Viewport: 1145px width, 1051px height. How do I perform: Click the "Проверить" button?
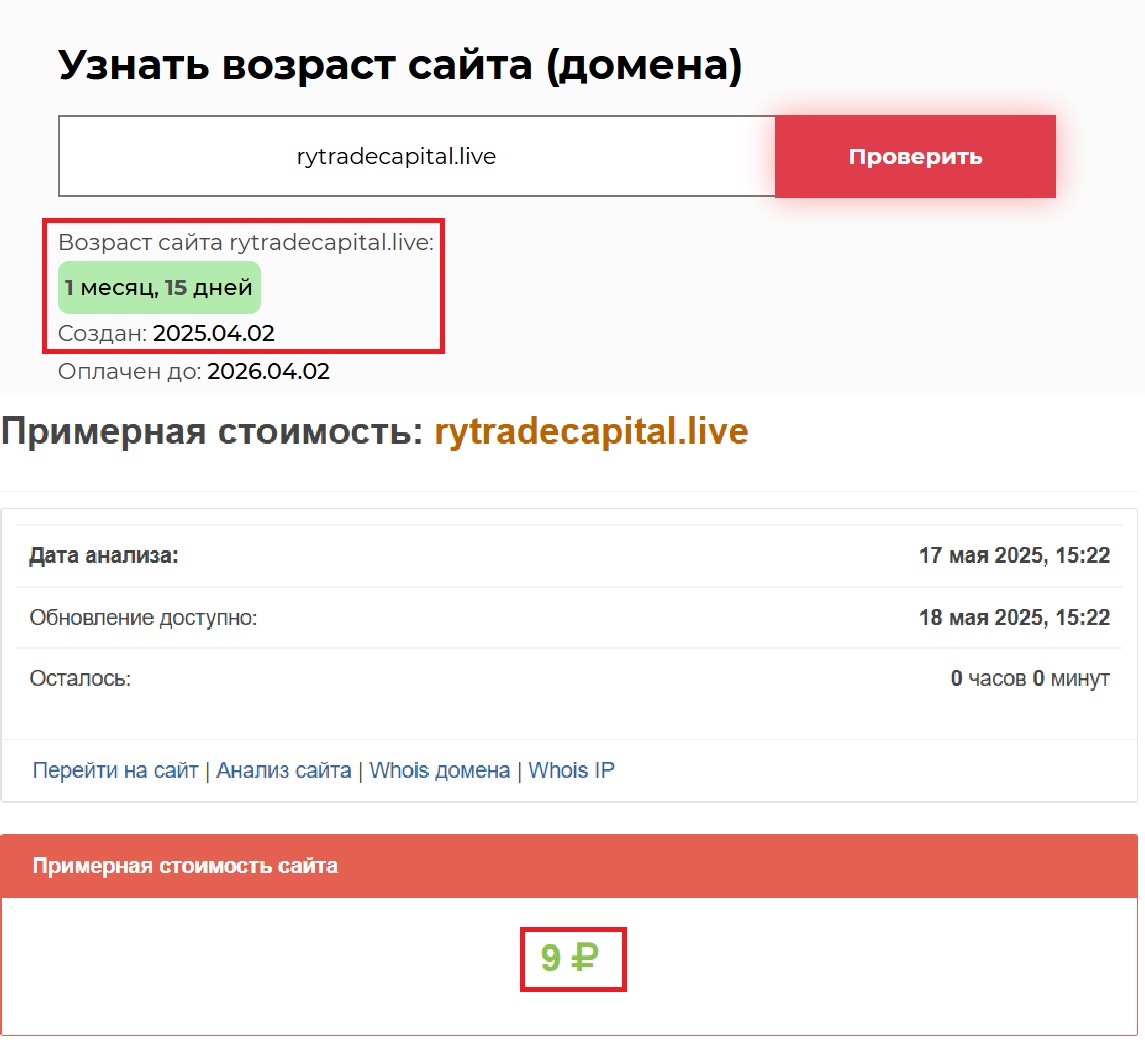(915, 157)
